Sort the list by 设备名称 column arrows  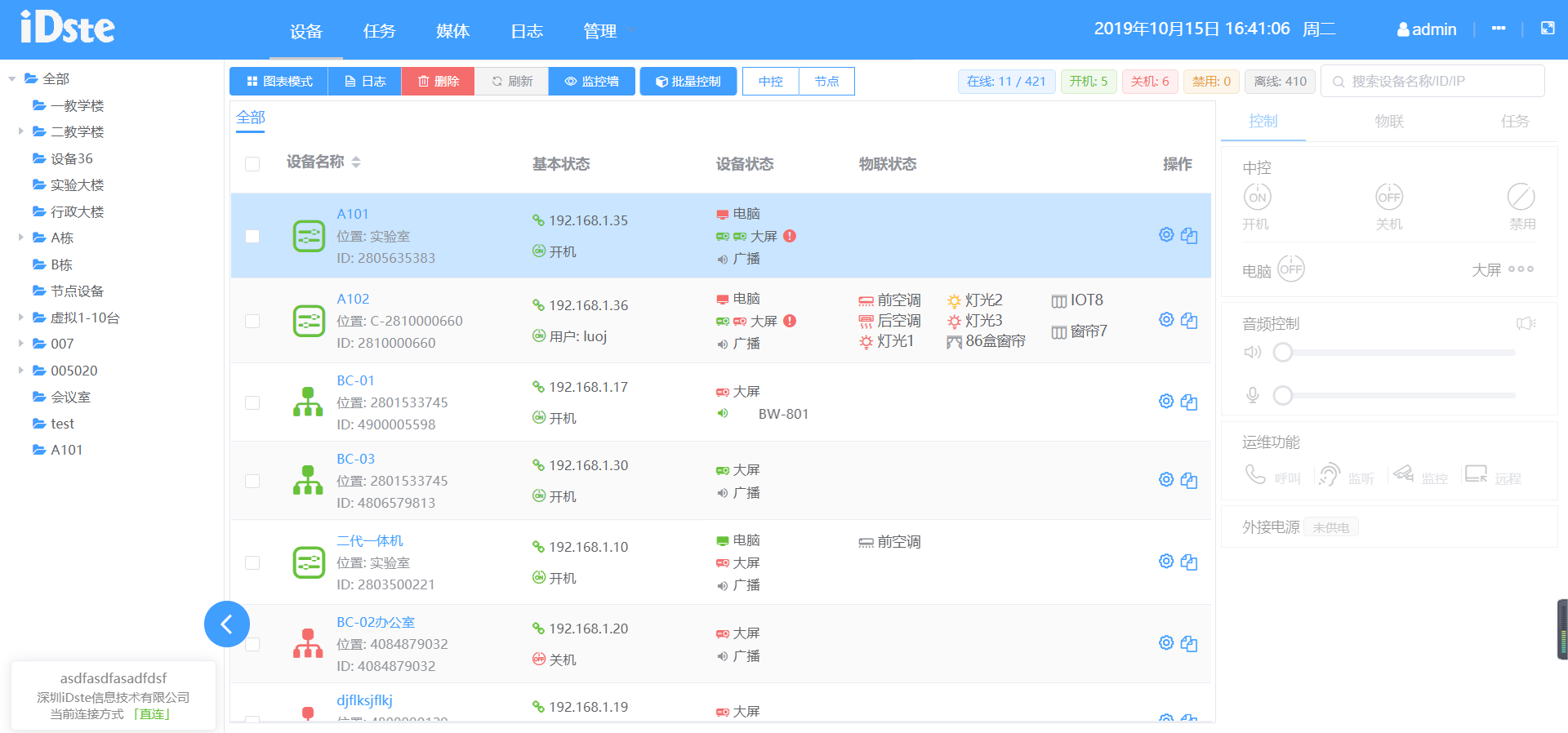(x=356, y=162)
